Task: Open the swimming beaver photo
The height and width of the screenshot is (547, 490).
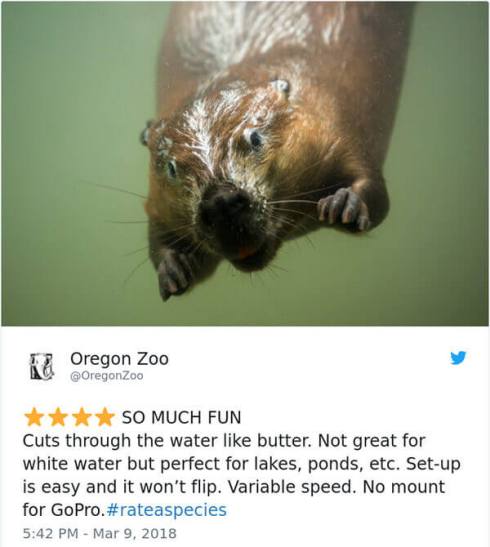Action: point(245,163)
